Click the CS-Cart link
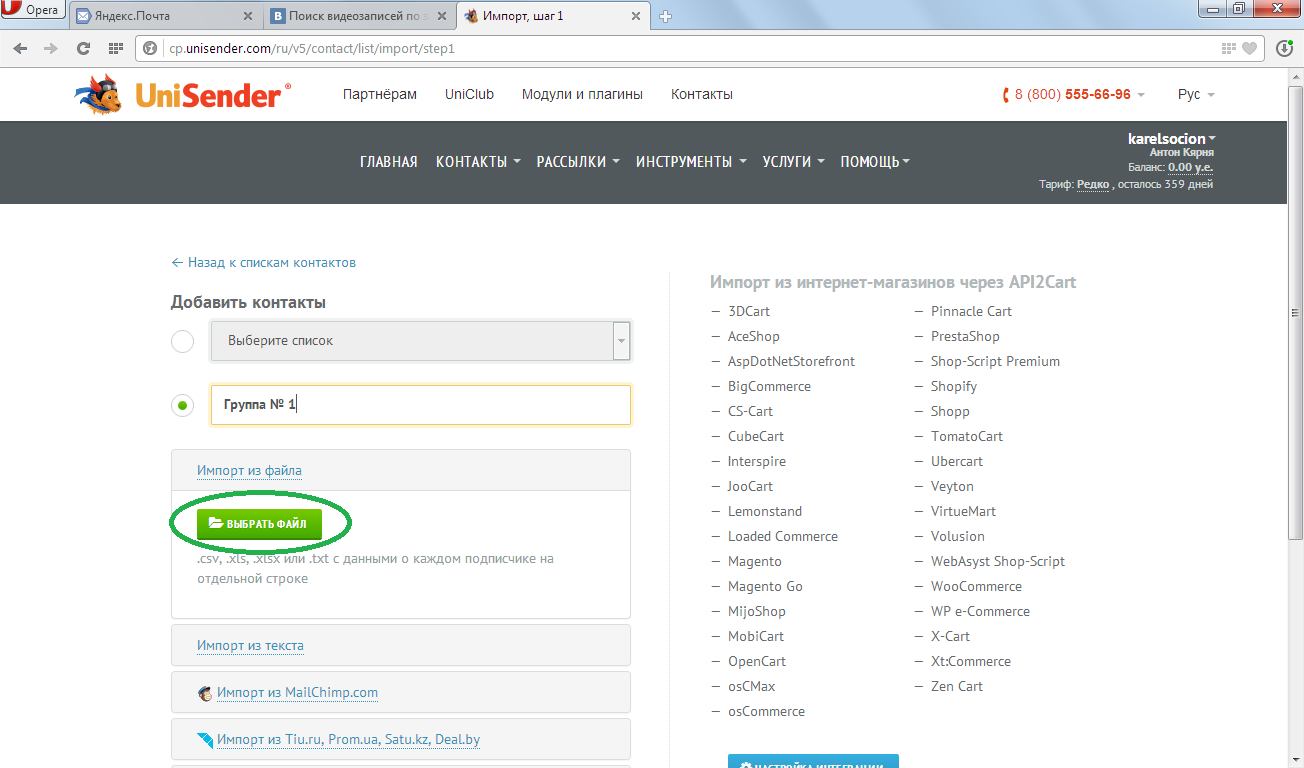Viewport: 1304px width, 768px height. click(750, 411)
